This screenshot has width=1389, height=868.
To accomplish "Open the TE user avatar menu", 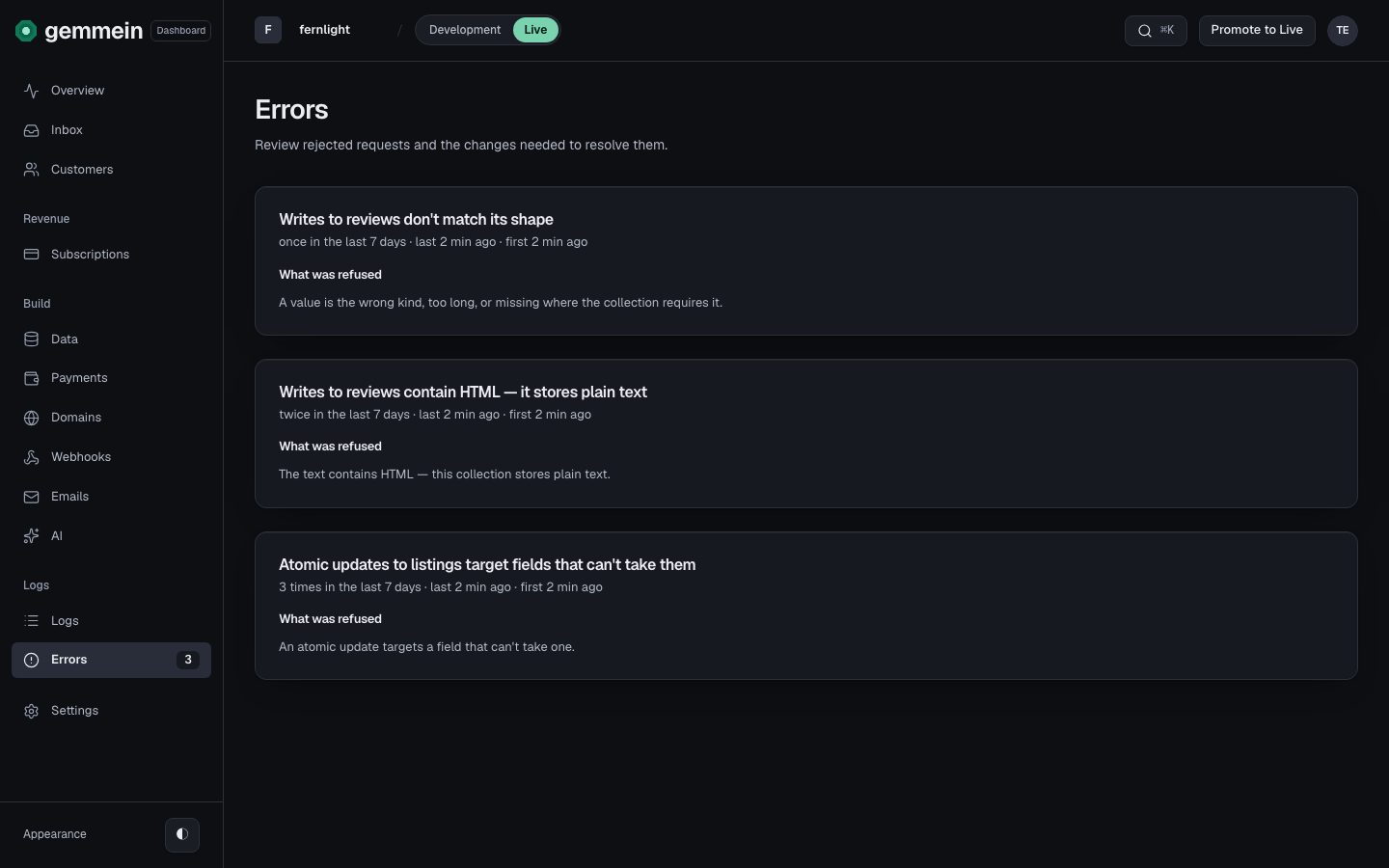I will pos(1343,31).
